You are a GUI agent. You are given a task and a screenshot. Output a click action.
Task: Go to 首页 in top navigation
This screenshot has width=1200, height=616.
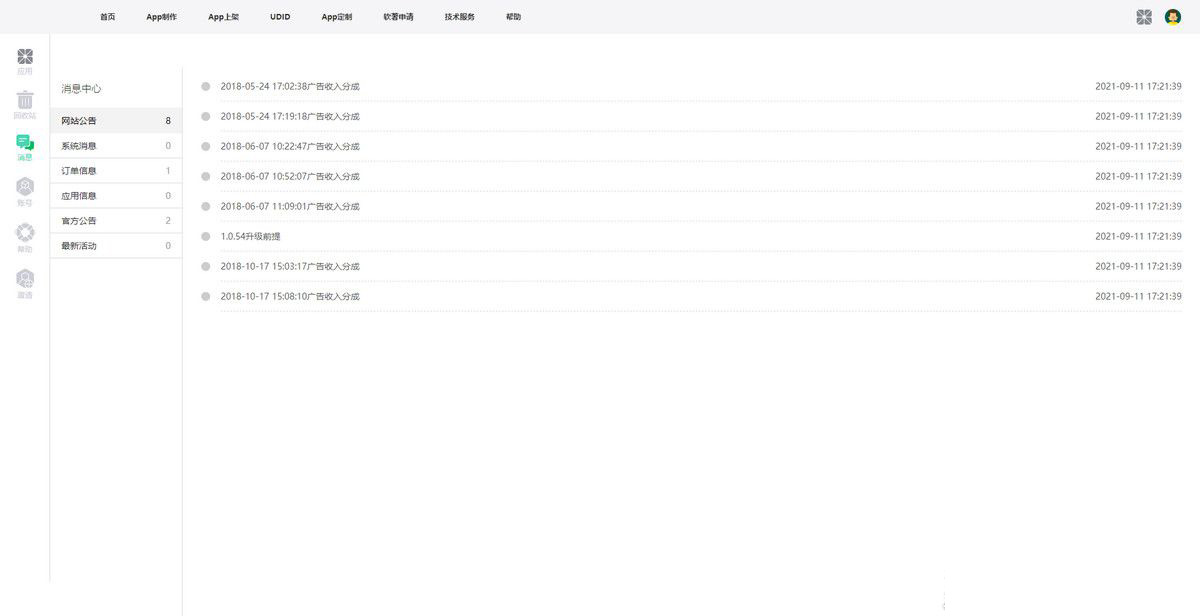[x=107, y=17]
